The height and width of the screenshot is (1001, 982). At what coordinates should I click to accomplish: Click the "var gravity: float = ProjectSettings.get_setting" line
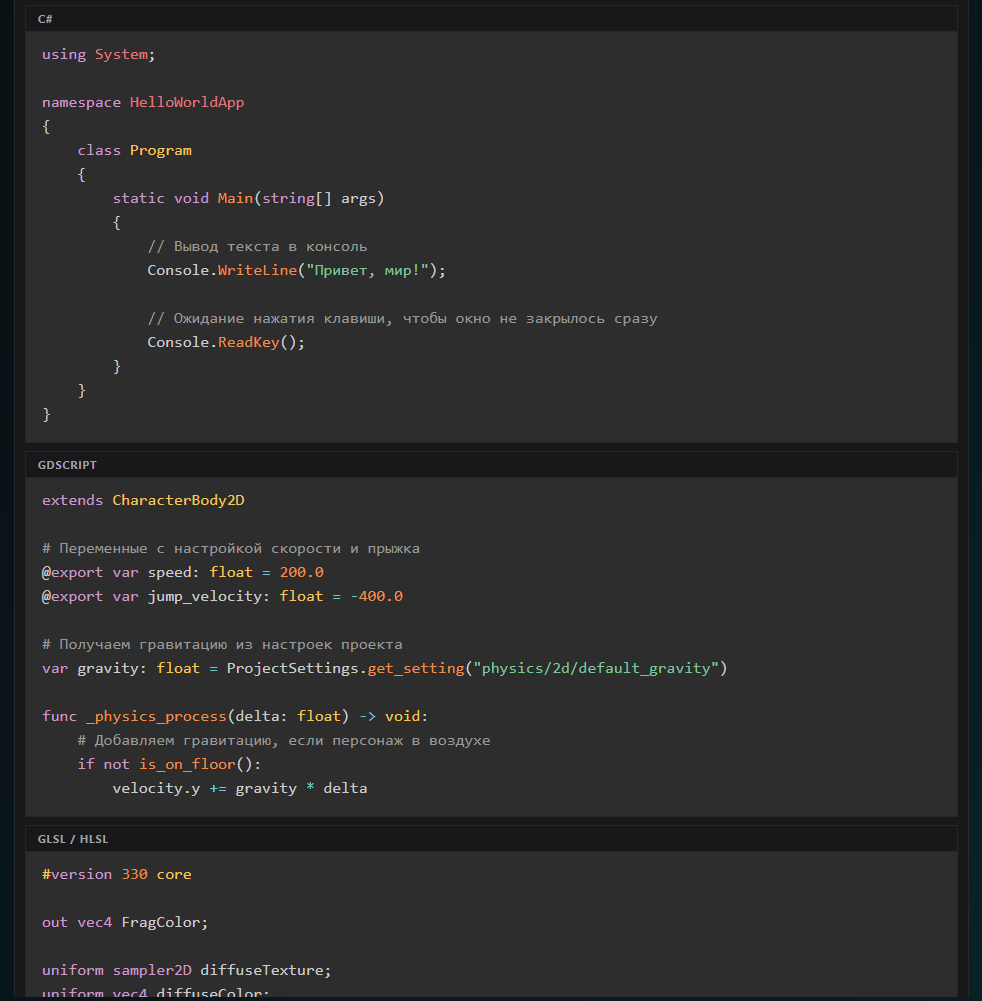click(384, 668)
